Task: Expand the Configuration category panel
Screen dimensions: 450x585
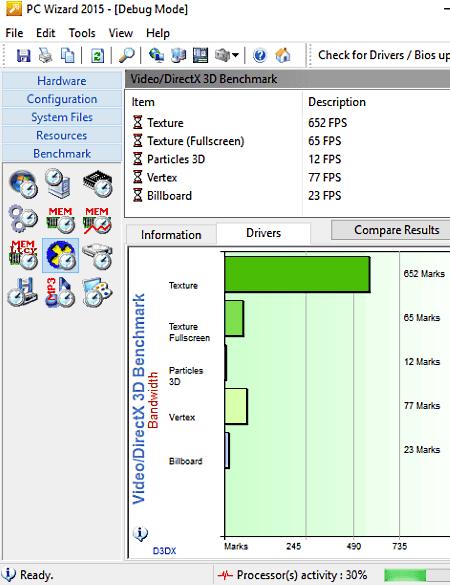Action: click(62, 99)
